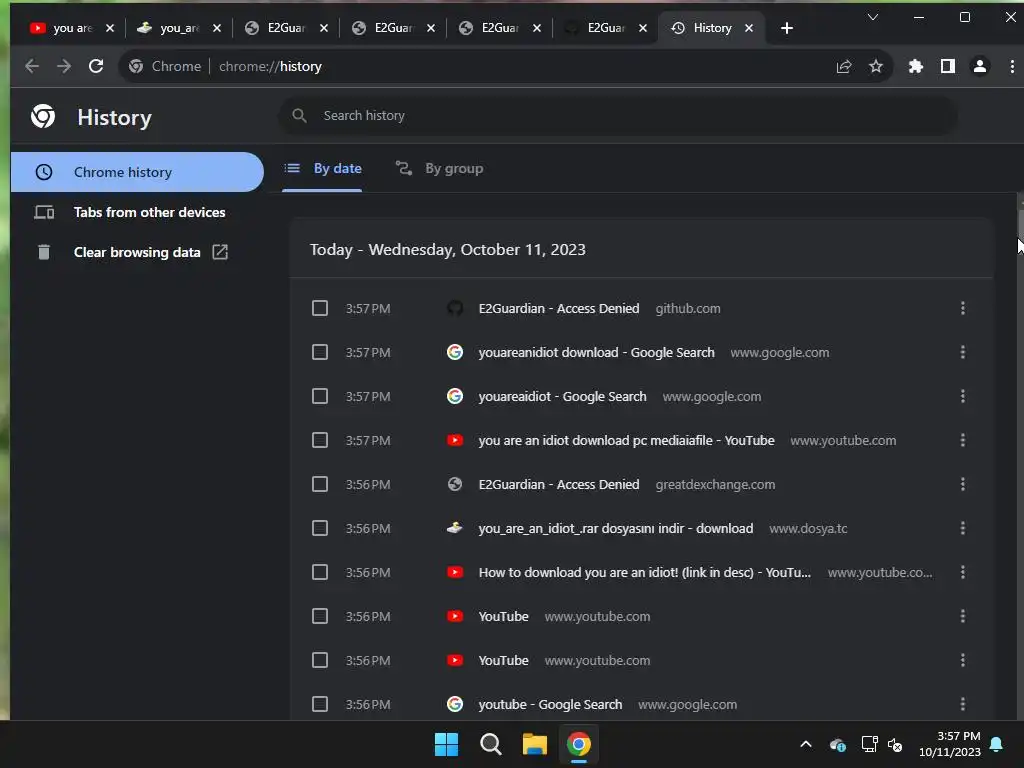Check the 'youareaidiot - Google Search' checkbox
Screen dimensions: 1024x768
point(319,396)
